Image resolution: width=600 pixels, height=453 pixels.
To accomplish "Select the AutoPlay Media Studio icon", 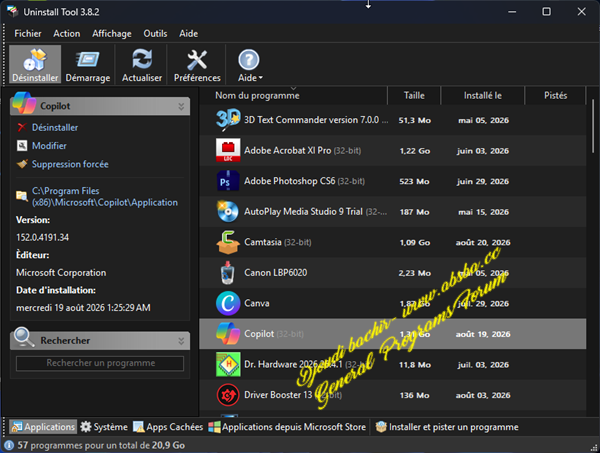I will [228, 212].
